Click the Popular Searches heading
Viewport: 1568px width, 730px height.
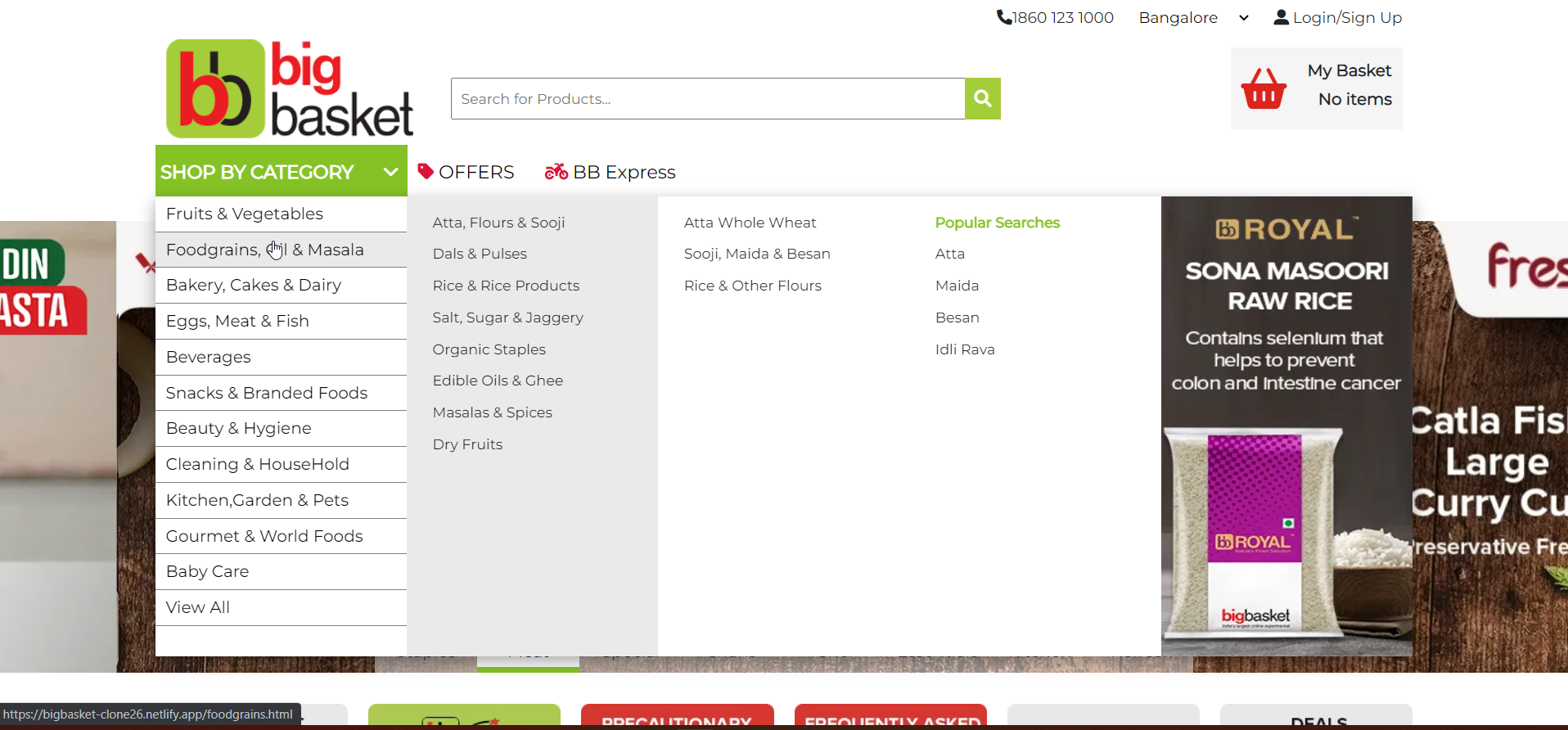pyautogui.click(x=997, y=223)
